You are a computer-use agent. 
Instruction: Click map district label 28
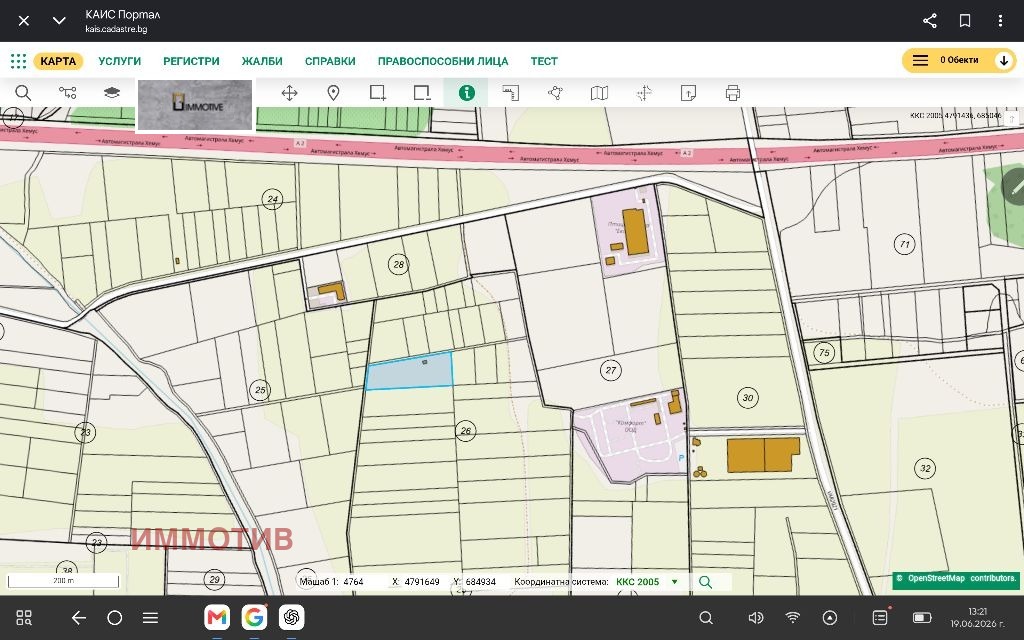point(398,264)
